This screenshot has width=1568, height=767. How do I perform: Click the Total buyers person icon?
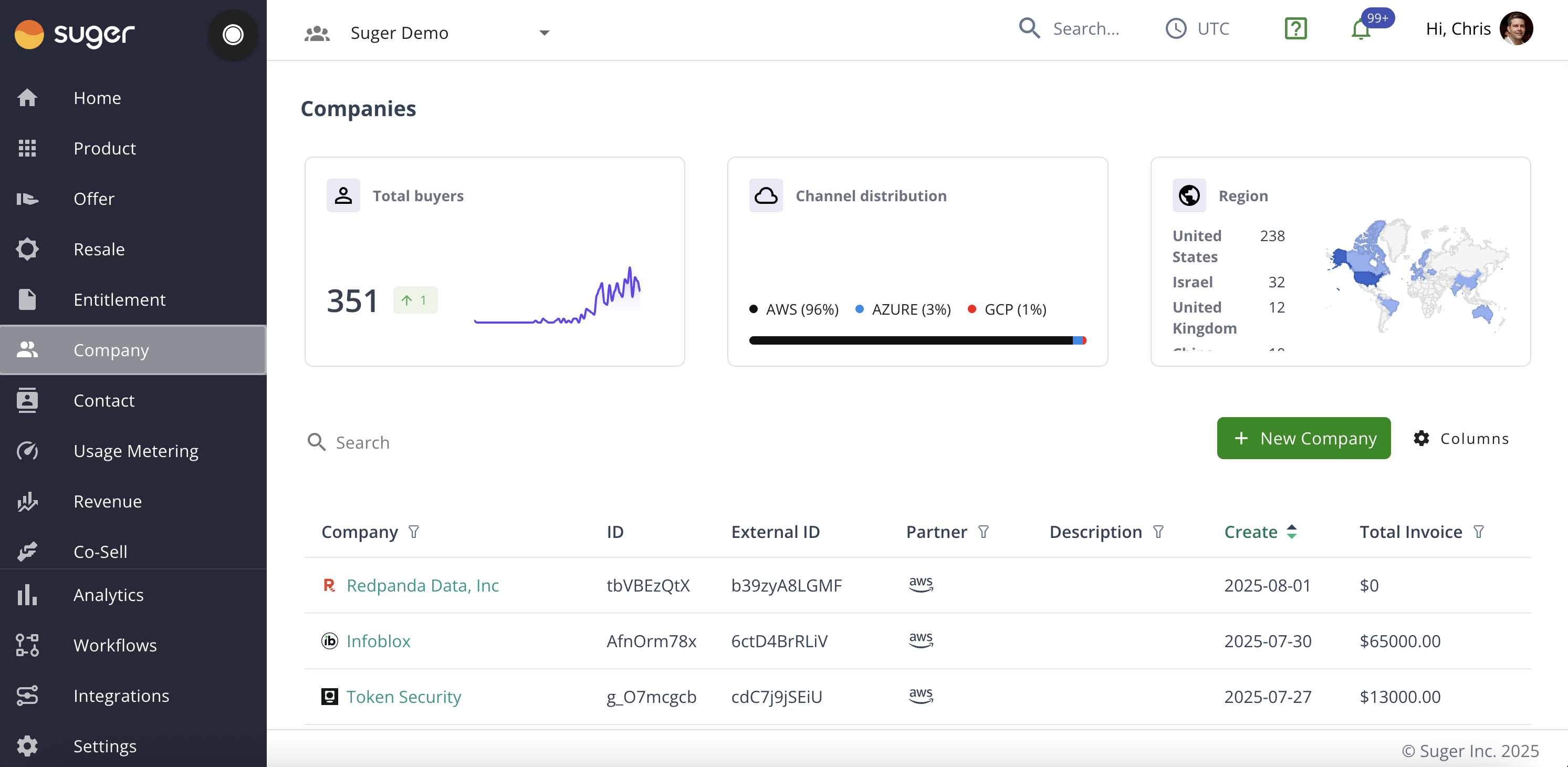tap(343, 195)
